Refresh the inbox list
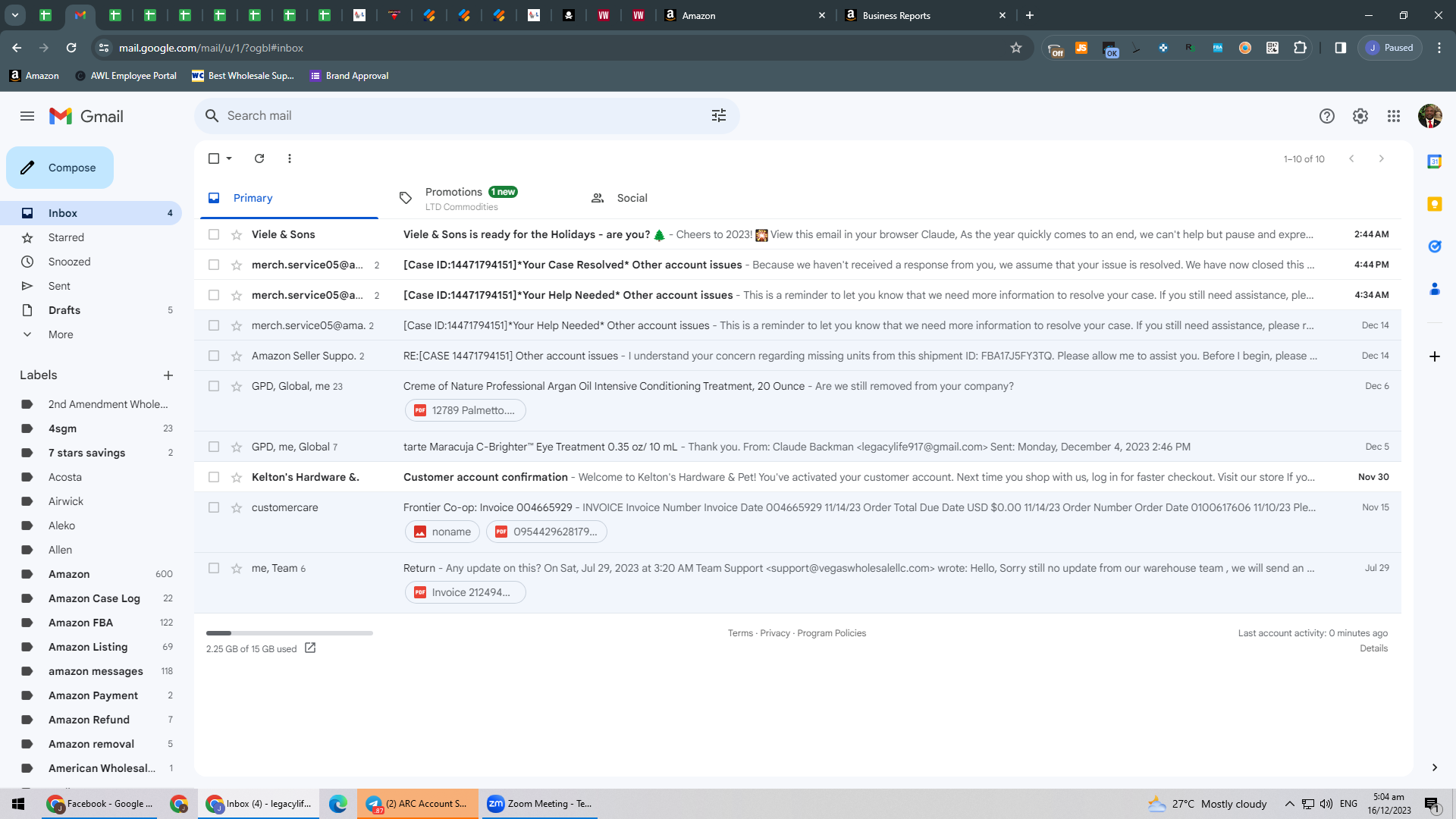Screen dimensions: 1456x819 [x=259, y=158]
